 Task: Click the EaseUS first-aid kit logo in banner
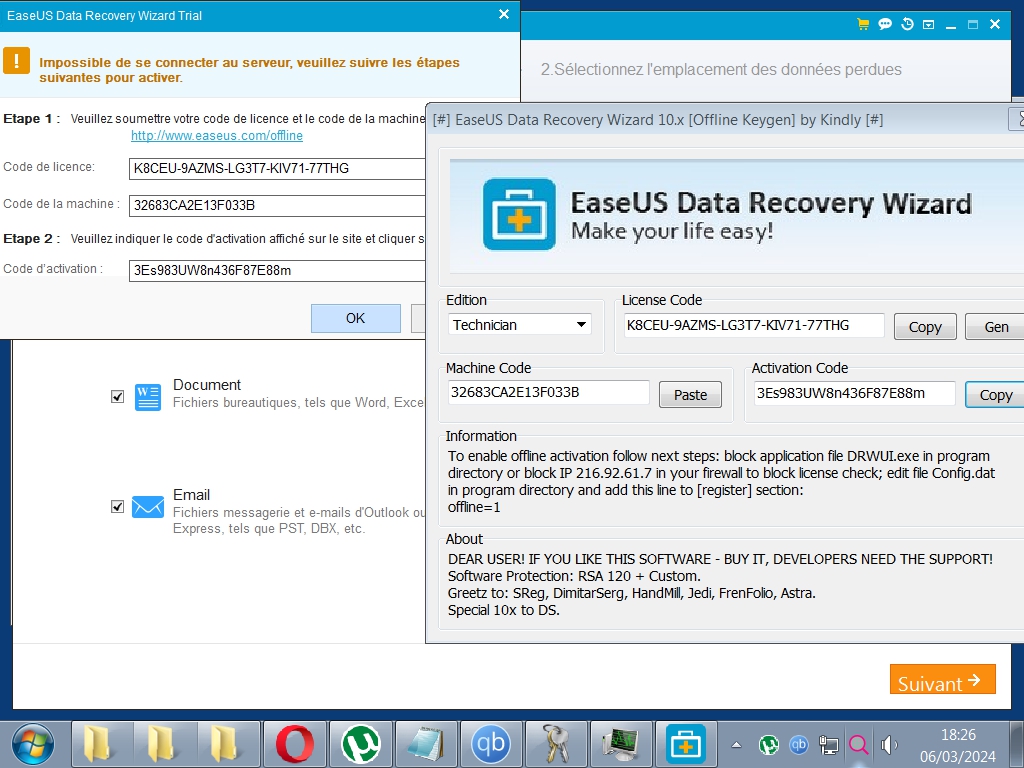(519, 214)
